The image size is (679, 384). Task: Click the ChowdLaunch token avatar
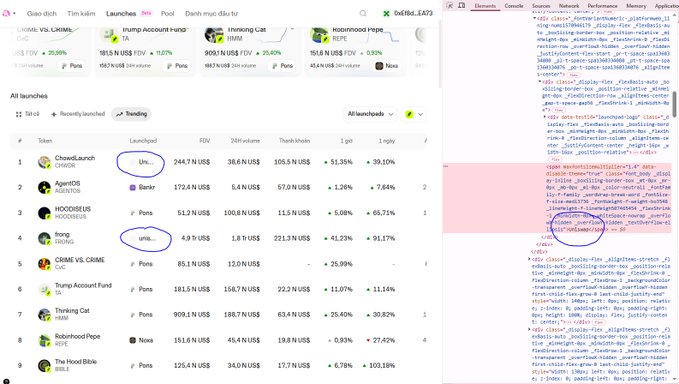(x=44, y=162)
